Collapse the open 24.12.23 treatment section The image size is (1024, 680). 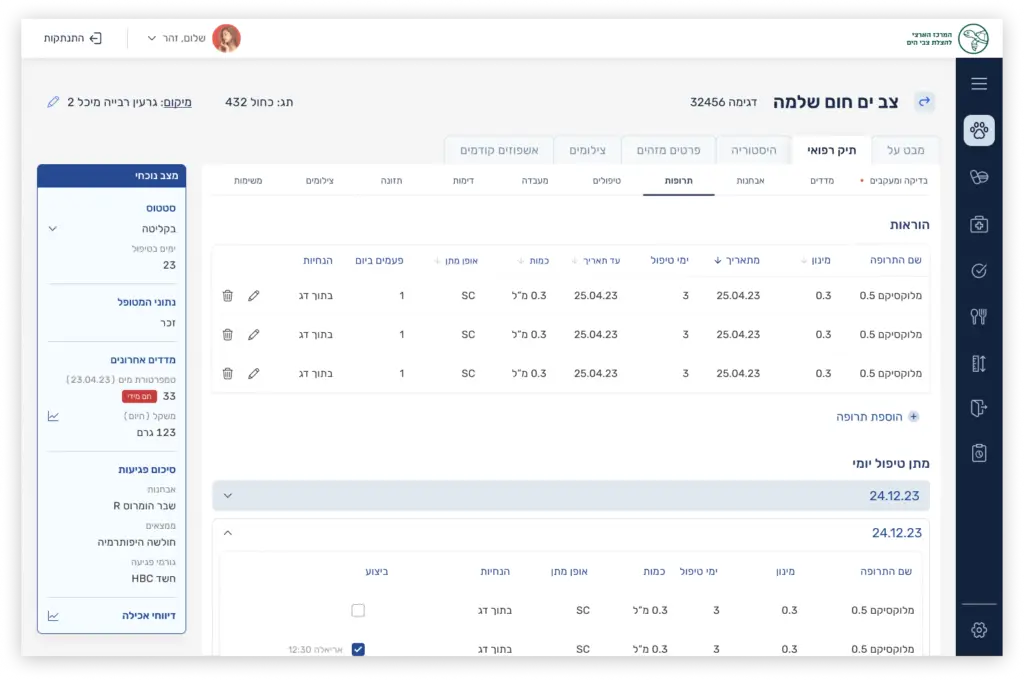pyautogui.click(x=228, y=533)
